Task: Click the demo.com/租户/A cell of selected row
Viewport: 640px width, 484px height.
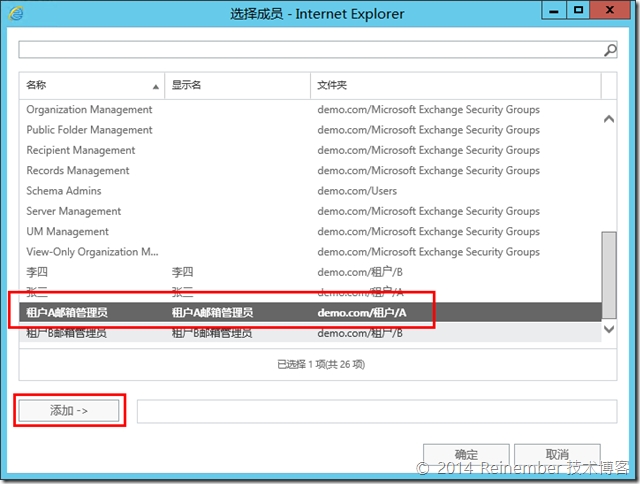Action: click(362, 313)
